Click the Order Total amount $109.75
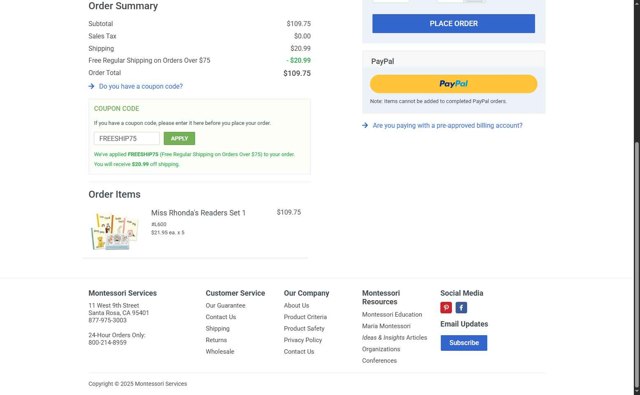 click(297, 73)
